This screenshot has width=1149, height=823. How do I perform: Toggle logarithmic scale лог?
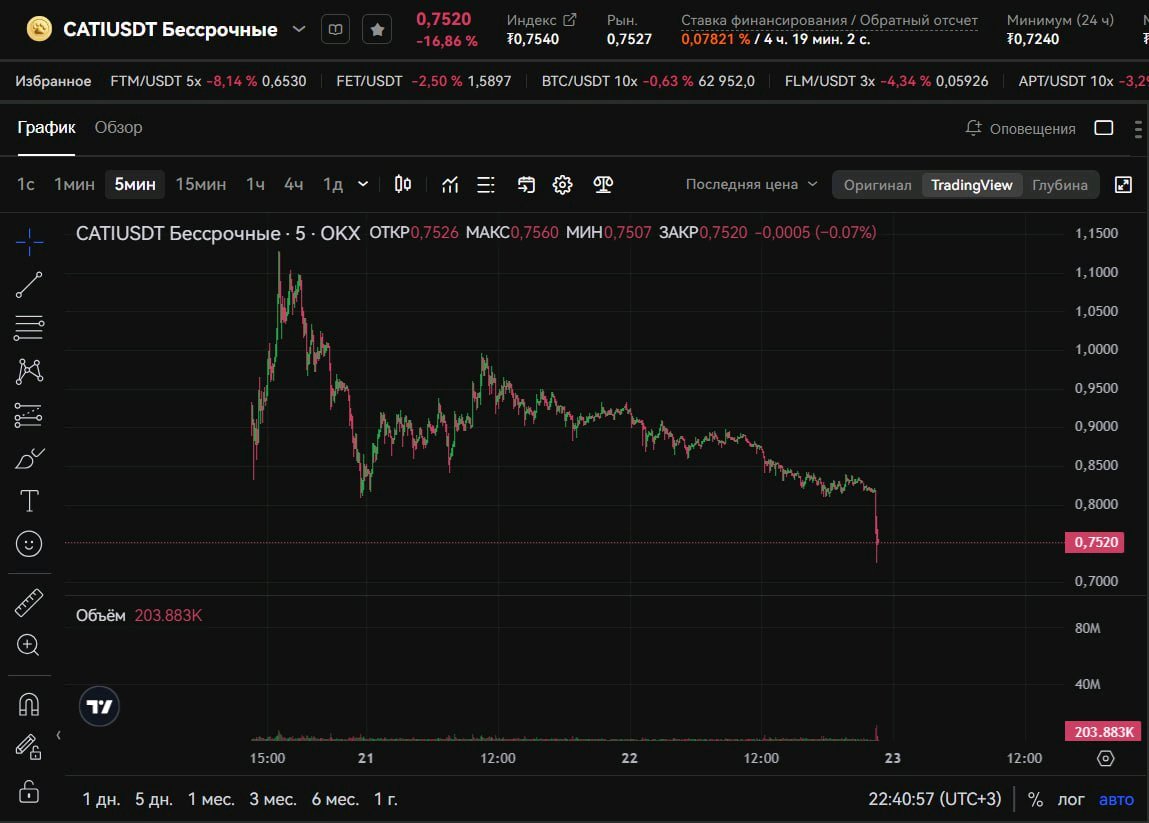pos(1071,799)
